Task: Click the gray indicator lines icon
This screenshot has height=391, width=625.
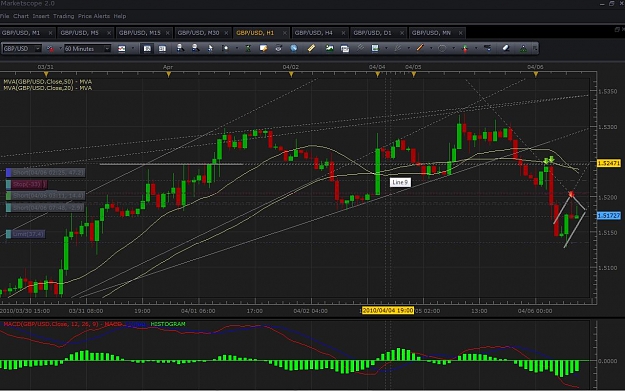Action: [397, 48]
